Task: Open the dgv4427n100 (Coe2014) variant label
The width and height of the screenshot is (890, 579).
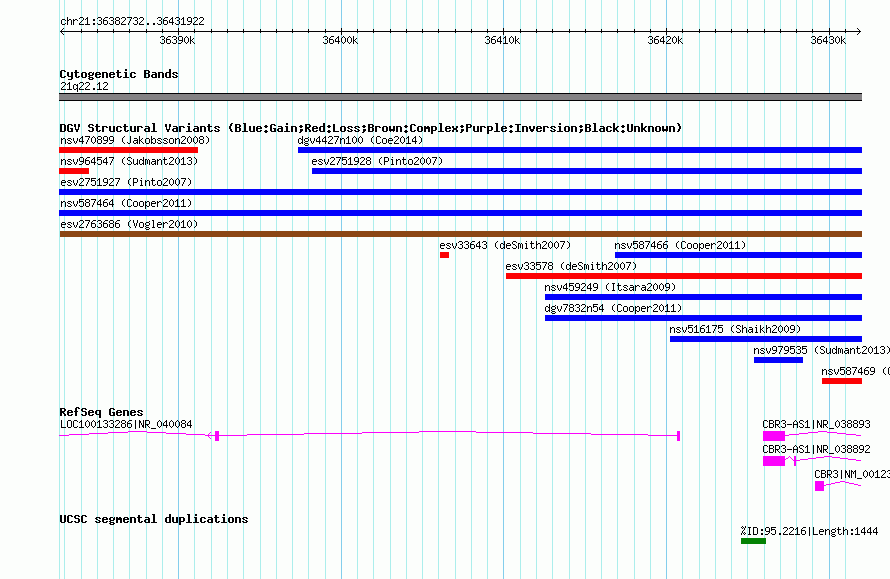Action: coord(360,140)
